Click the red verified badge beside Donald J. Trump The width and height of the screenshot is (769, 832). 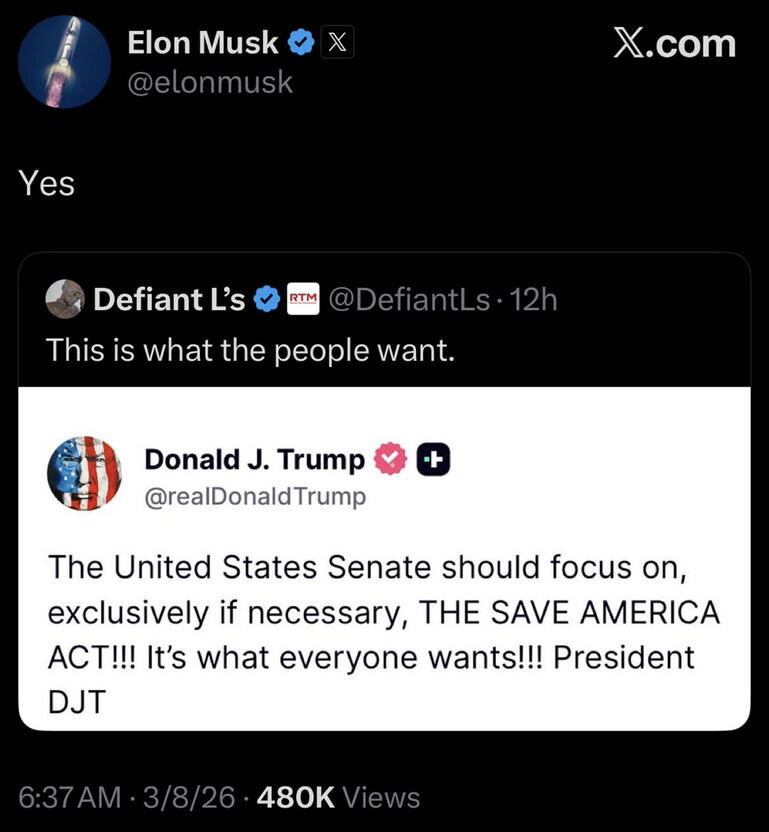coord(389,459)
